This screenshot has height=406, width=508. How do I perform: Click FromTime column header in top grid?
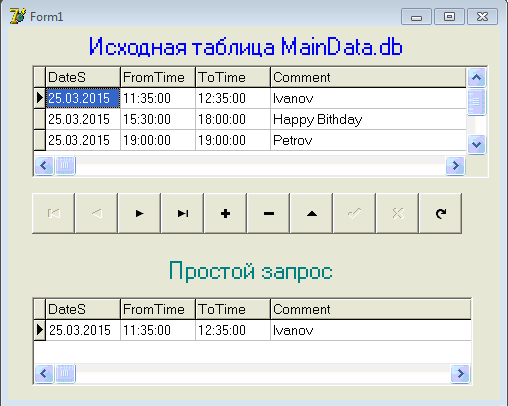[158, 77]
